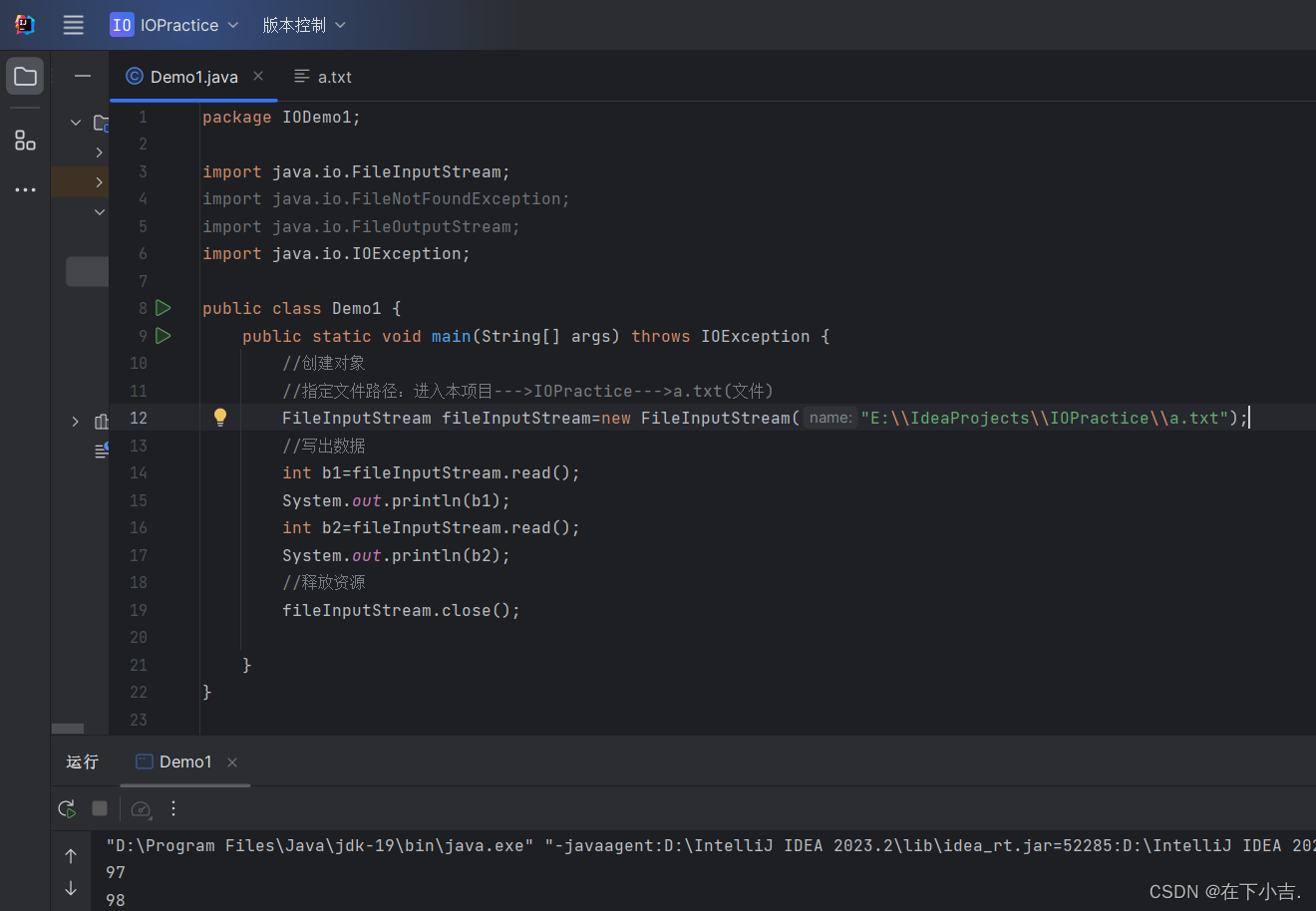
Task: Click the //释放资源 comment line
Action: [324, 582]
